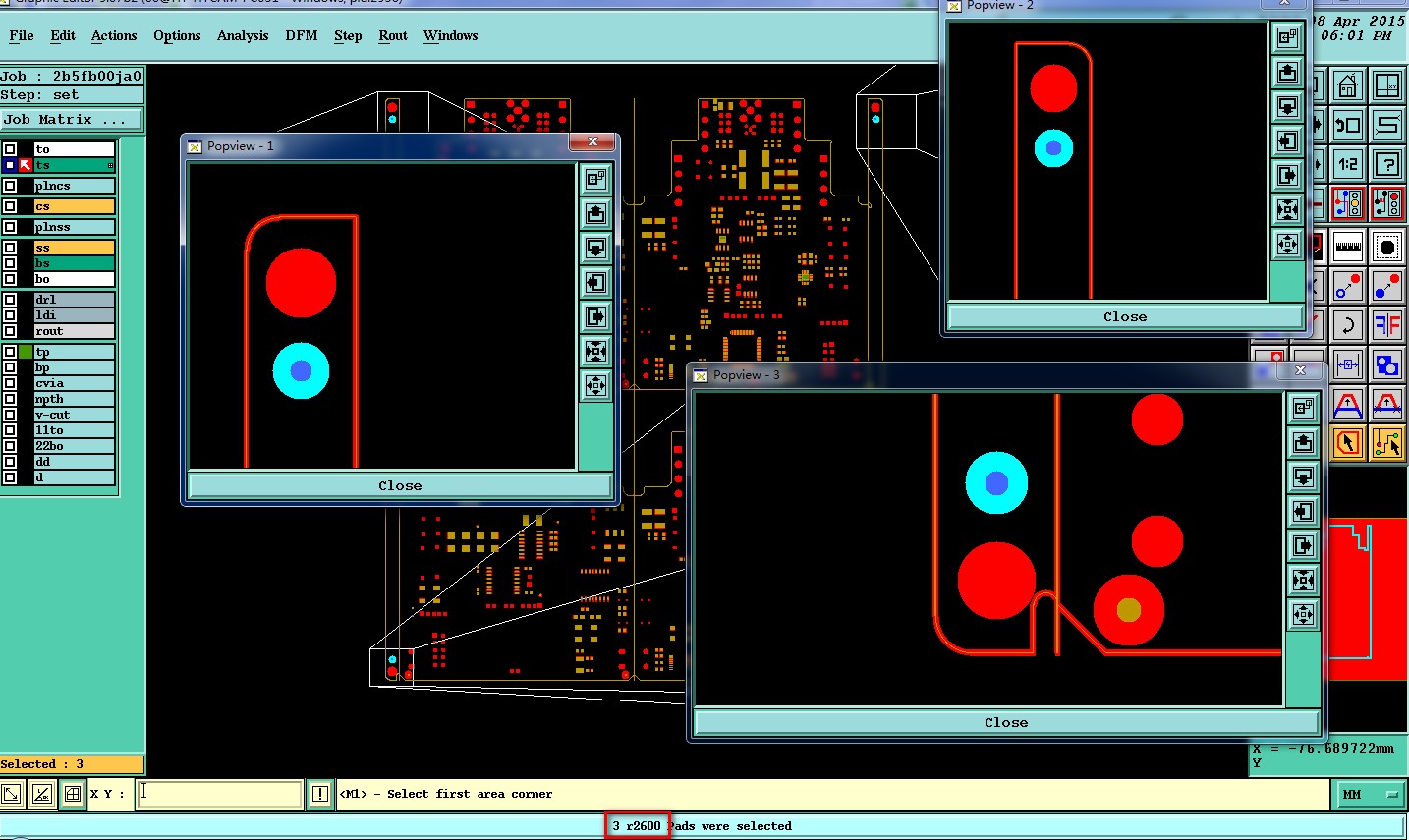Toggle the checkbox for layer plncs
The width and height of the screenshot is (1409, 840).
(x=10, y=186)
